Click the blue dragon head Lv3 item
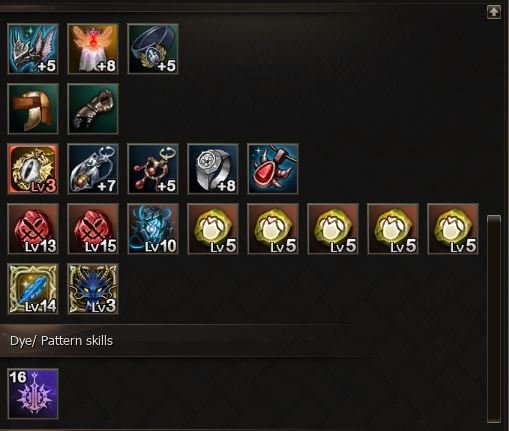 coord(93,289)
